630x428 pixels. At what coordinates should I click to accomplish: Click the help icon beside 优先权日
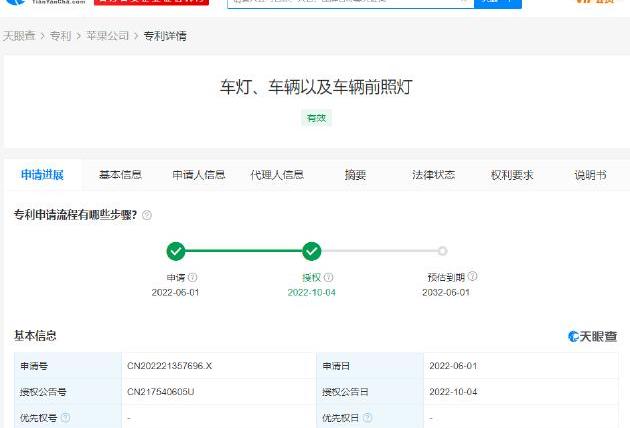pos(367,417)
